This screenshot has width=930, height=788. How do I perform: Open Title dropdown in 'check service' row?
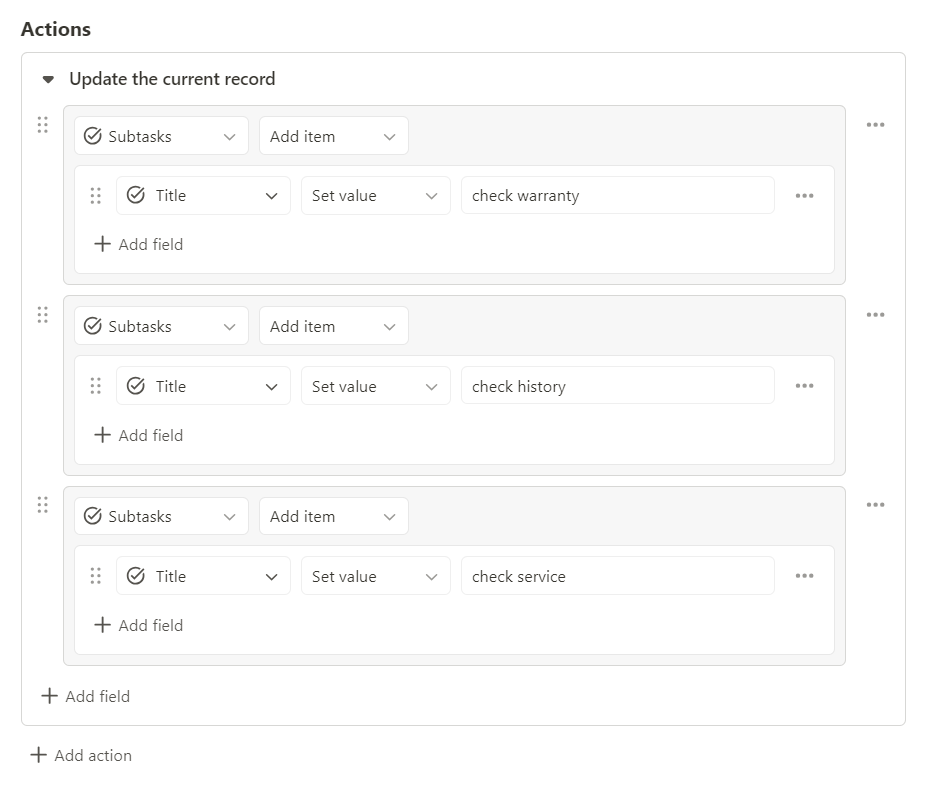(203, 576)
